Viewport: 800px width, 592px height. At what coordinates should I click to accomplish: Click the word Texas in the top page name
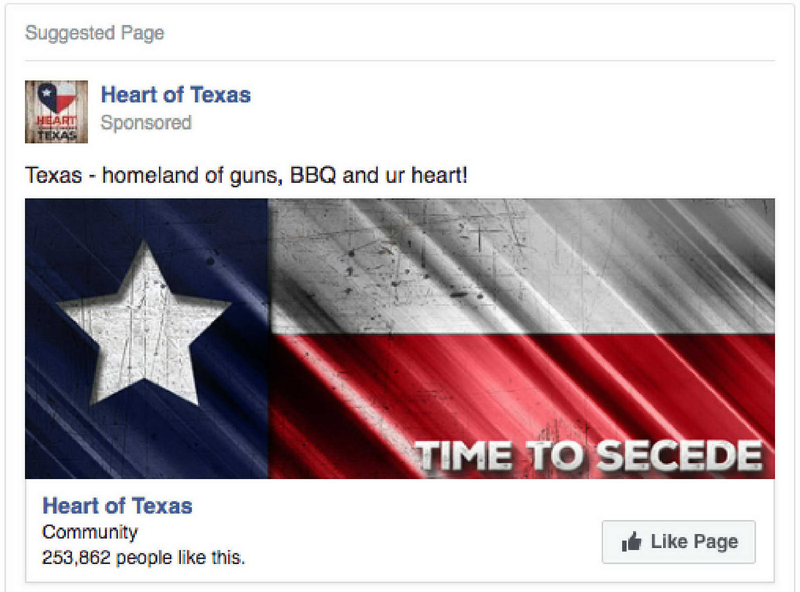pyautogui.click(x=220, y=95)
